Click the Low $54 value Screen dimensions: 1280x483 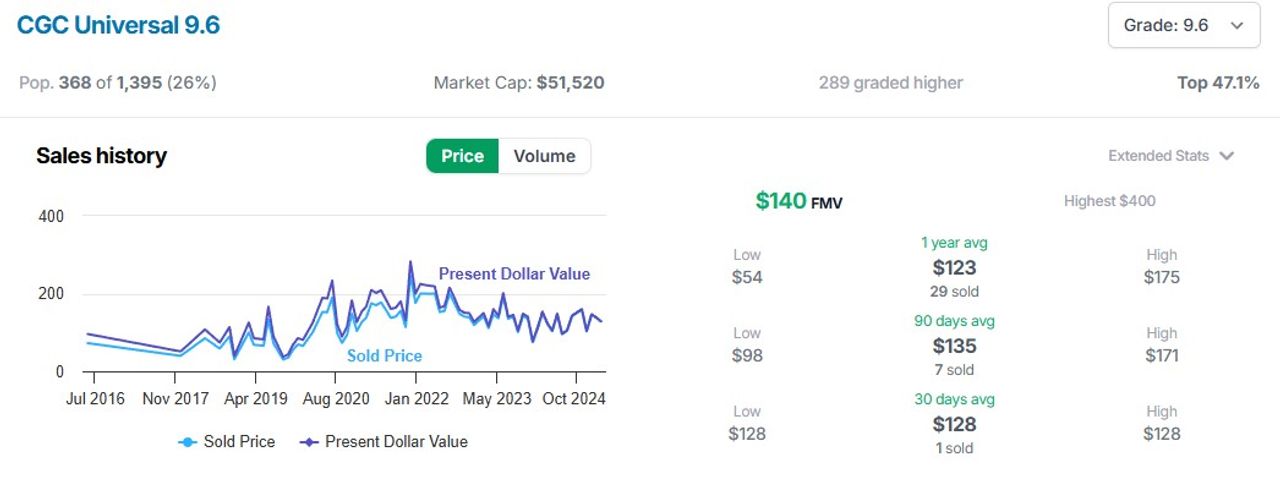click(x=747, y=277)
